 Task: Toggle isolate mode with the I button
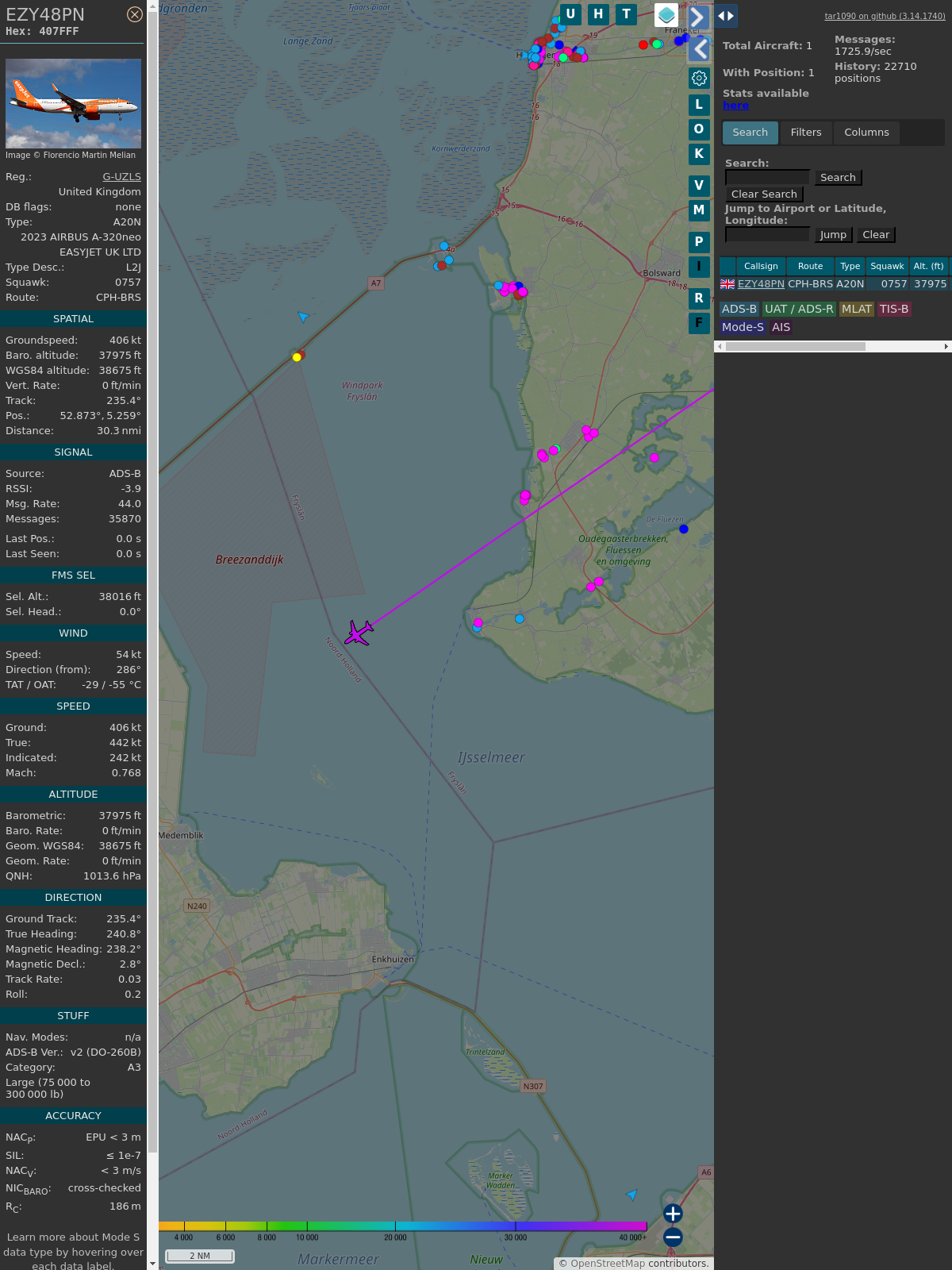[699, 267]
